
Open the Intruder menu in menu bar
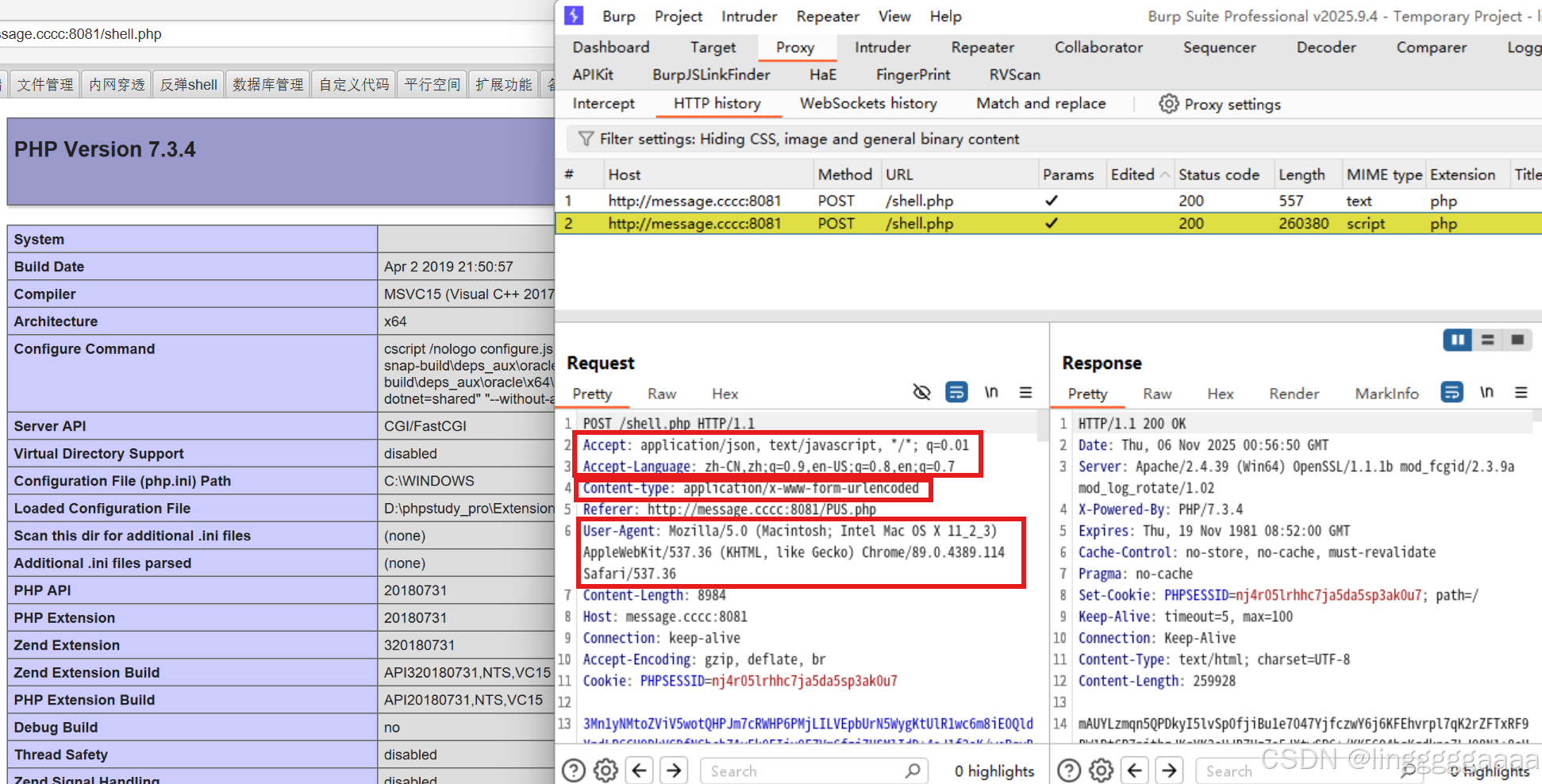pos(749,17)
